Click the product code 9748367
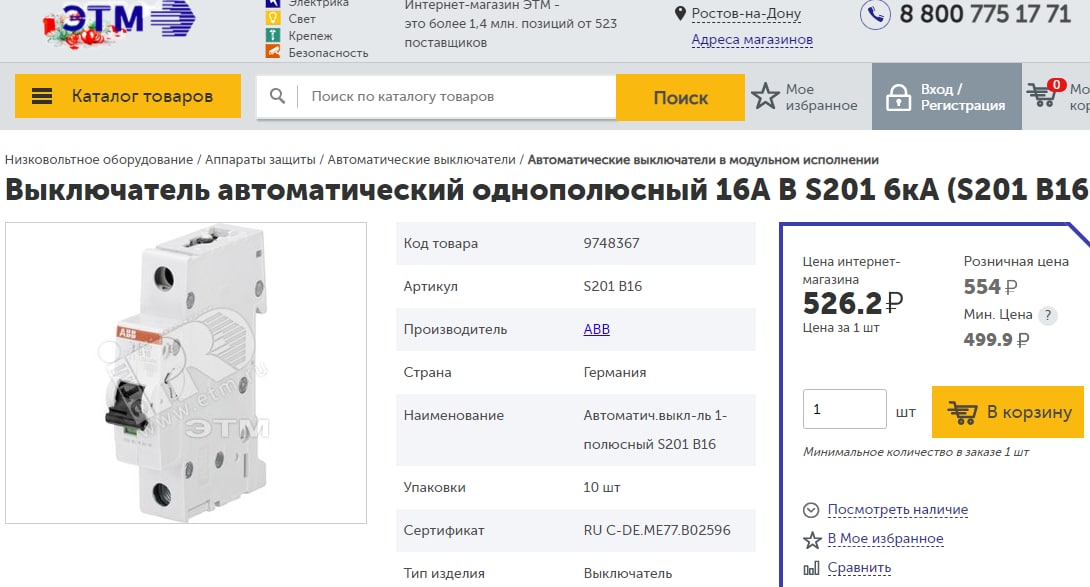The image size is (1090, 587). [611, 243]
